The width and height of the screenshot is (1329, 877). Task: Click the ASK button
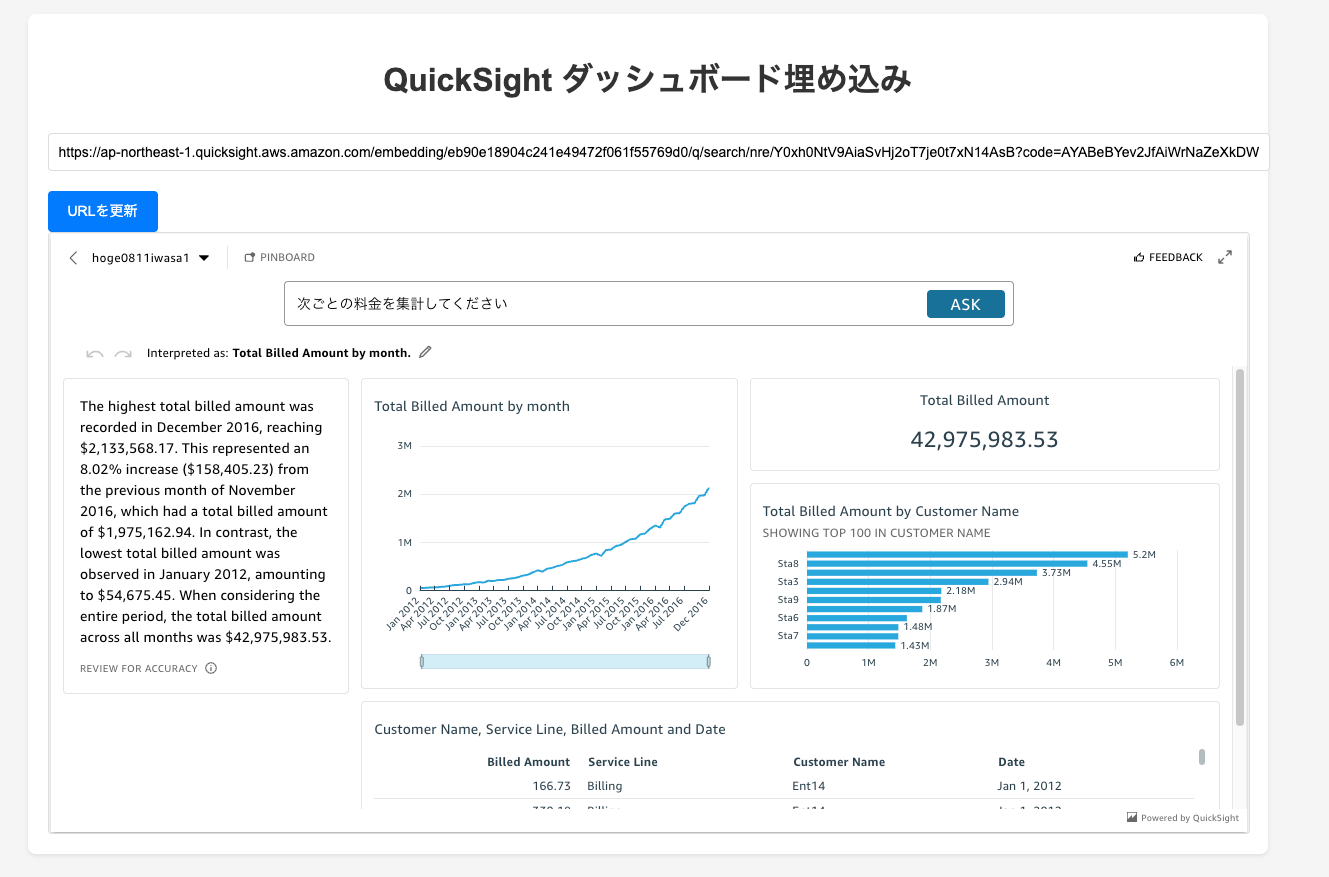pos(965,304)
